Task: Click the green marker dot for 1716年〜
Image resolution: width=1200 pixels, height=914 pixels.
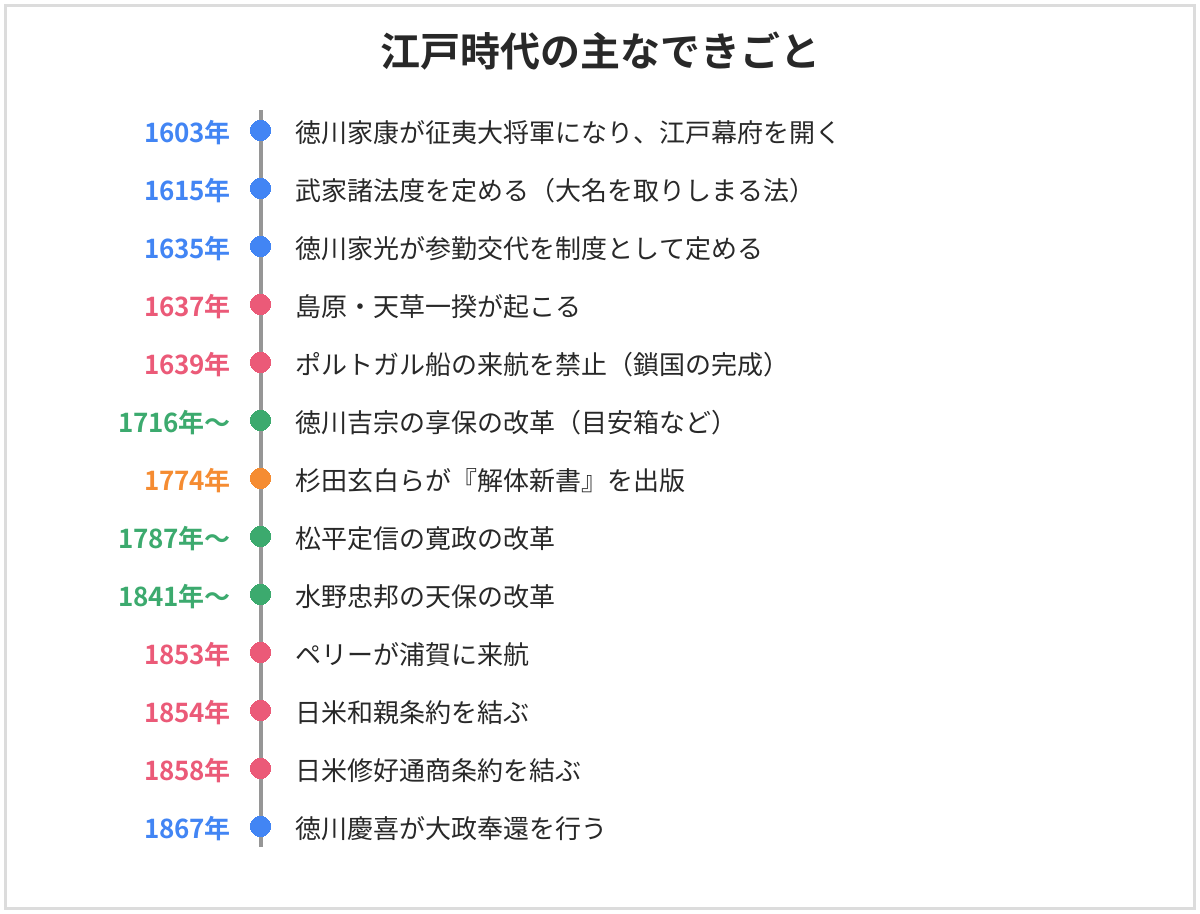Action: [x=261, y=421]
